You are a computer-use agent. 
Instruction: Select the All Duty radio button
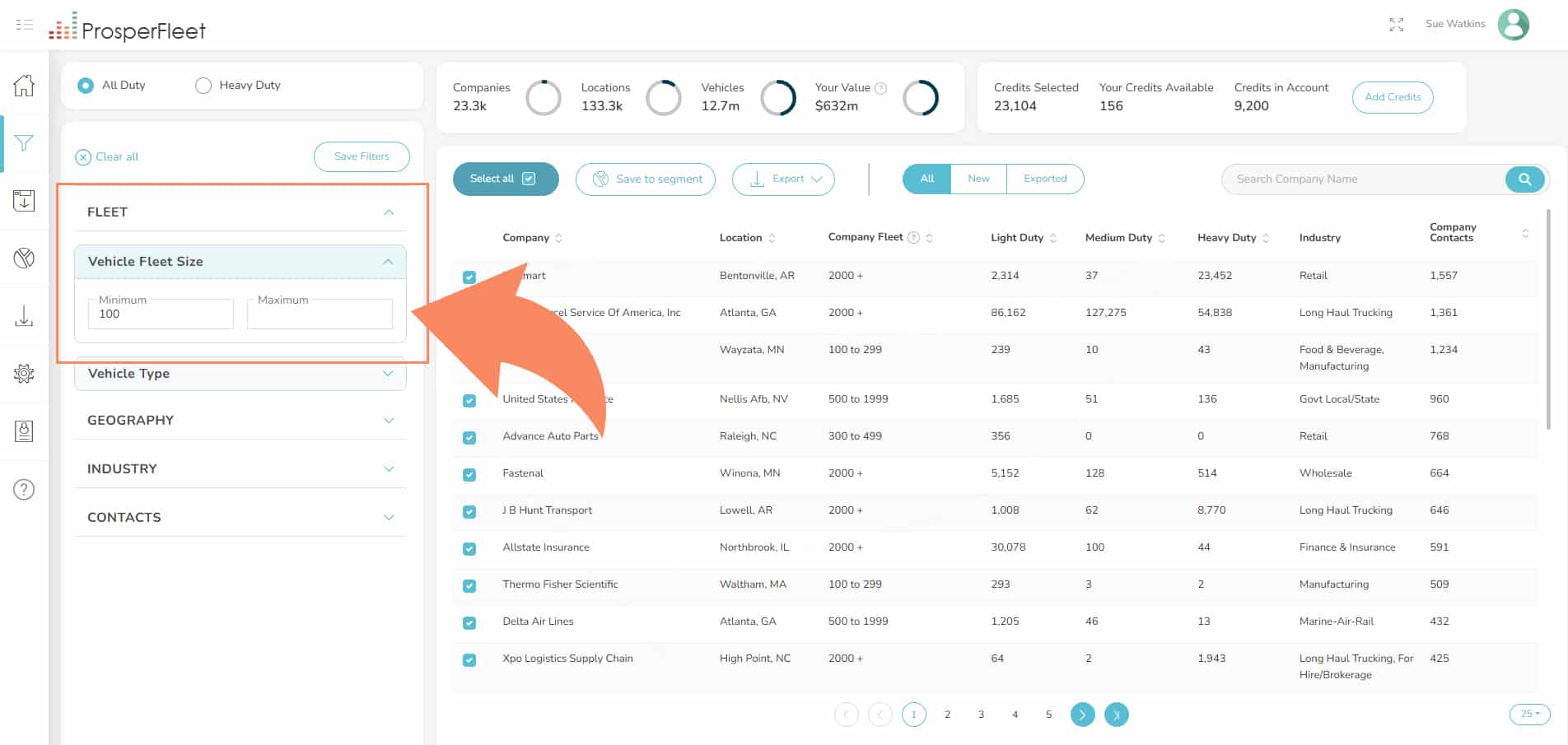pyautogui.click(x=86, y=86)
